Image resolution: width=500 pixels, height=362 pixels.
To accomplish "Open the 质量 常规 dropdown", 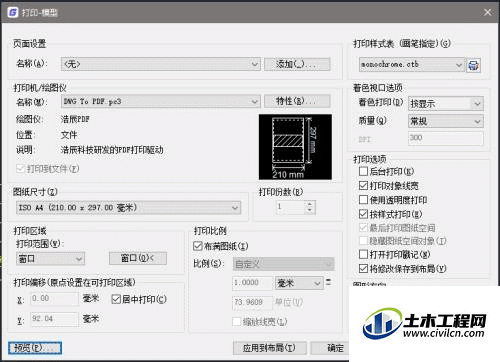I will tap(446, 121).
